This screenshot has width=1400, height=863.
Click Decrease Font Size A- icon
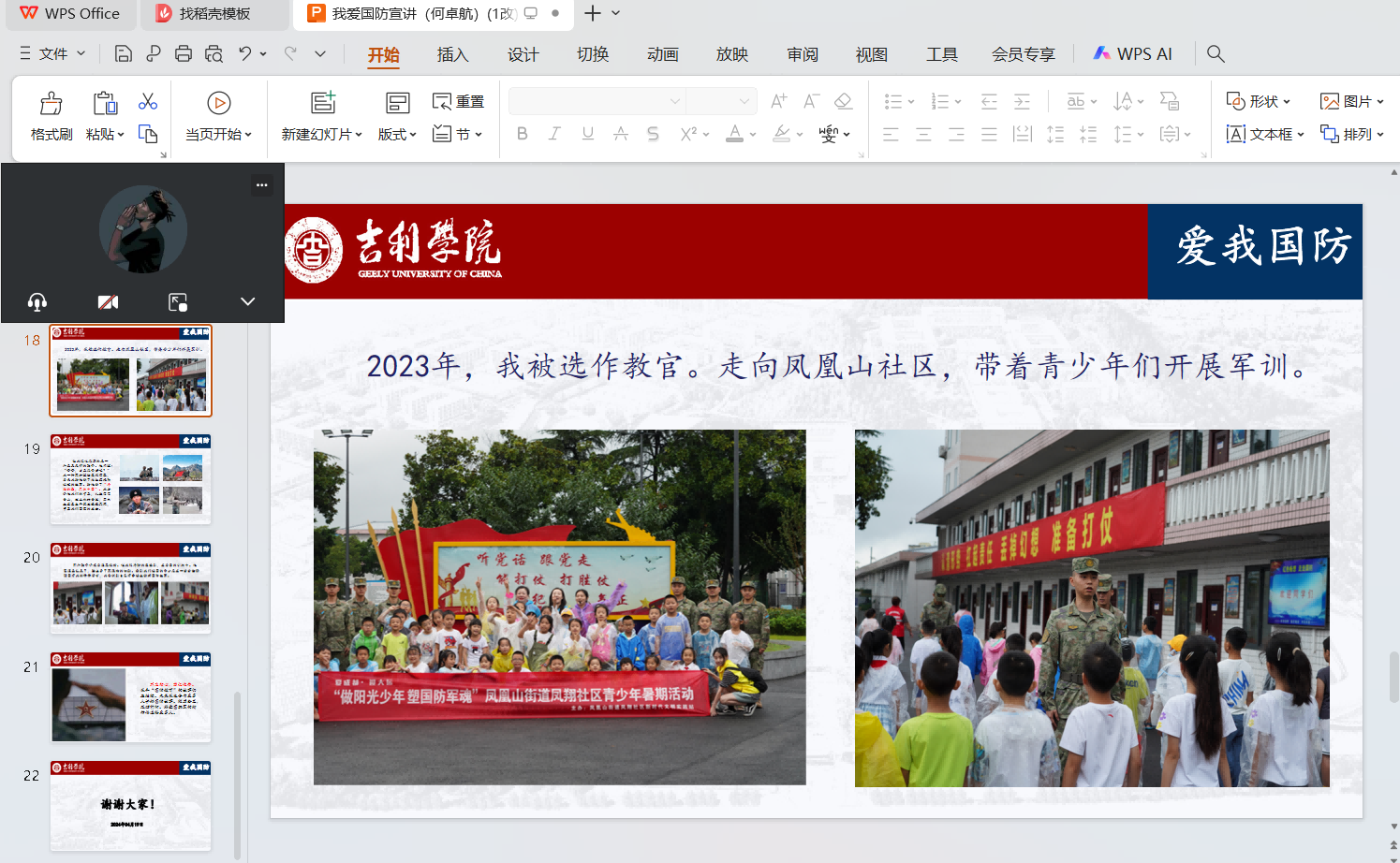(811, 101)
